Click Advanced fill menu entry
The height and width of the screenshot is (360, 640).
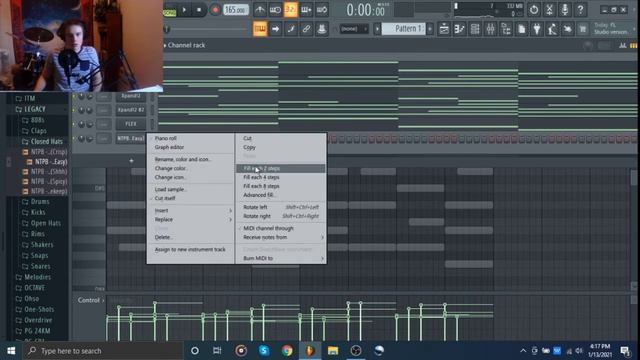[x=259, y=195]
